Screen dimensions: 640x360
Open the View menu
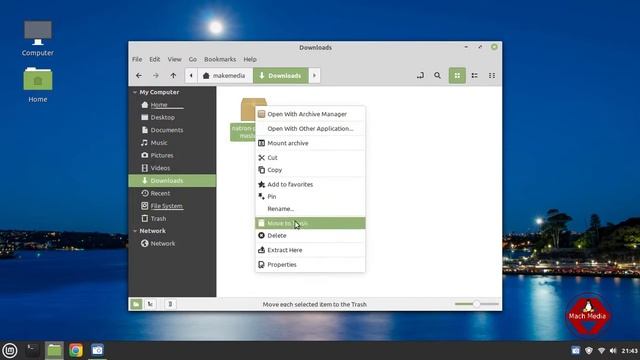coord(174,59)
